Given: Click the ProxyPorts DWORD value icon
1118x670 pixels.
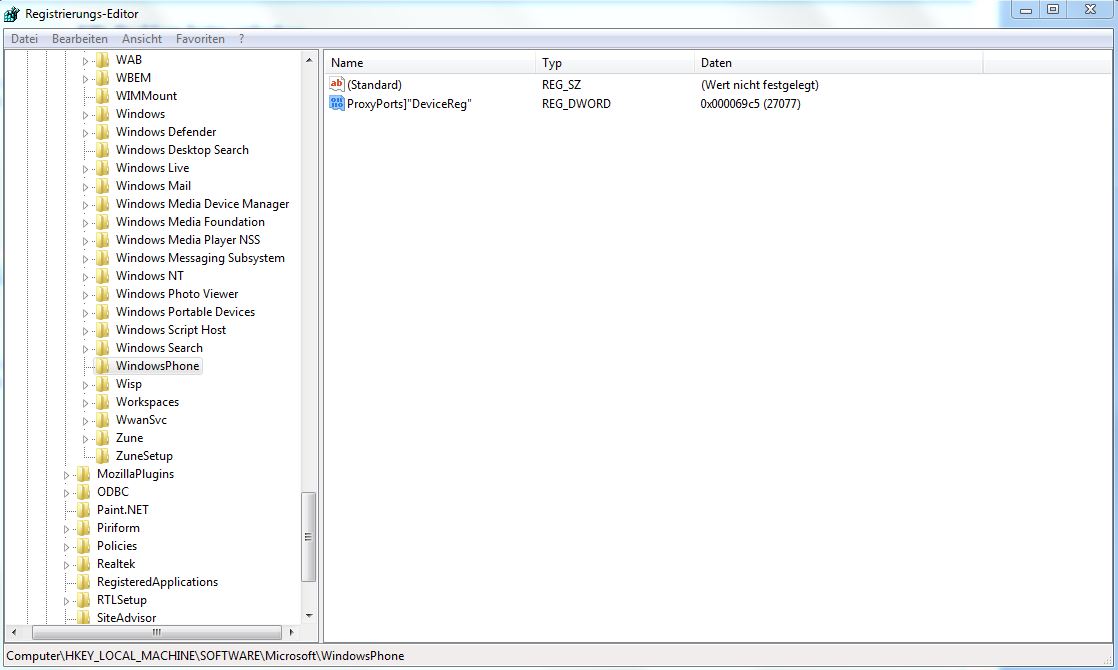Looking at the screenshot, I should pos(337,103).
